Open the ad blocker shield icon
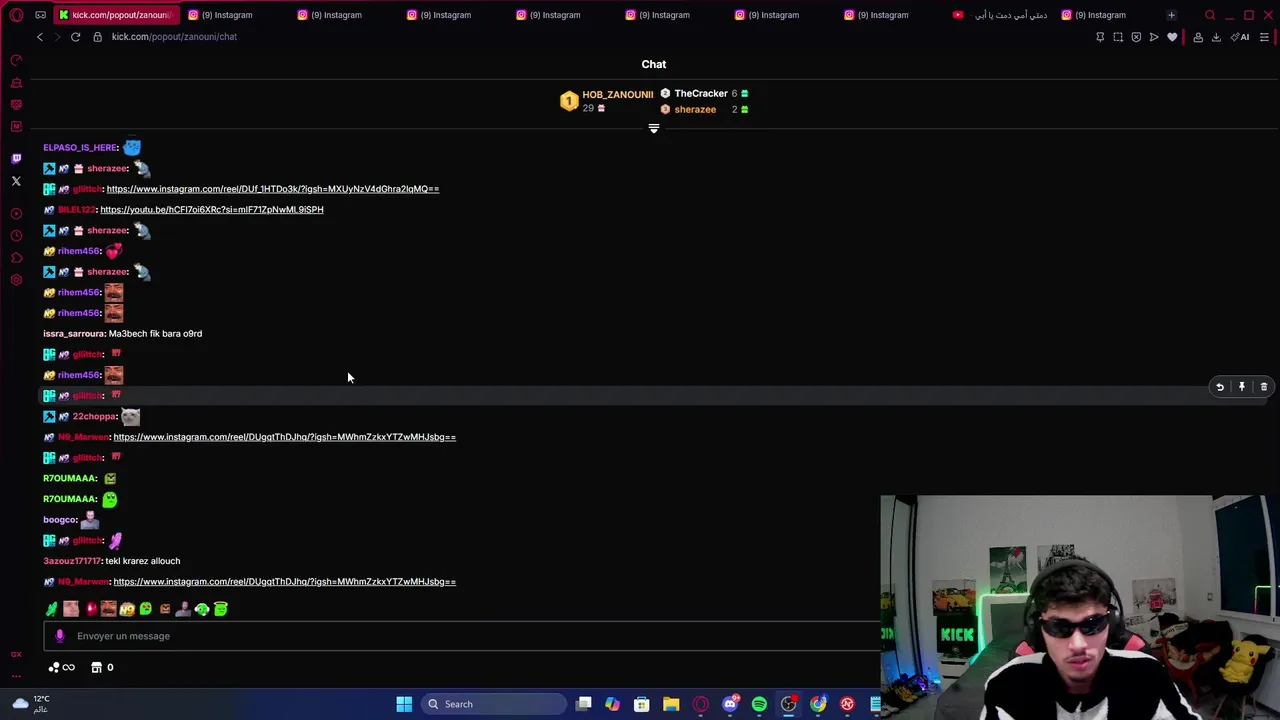 coord(1136,37)
